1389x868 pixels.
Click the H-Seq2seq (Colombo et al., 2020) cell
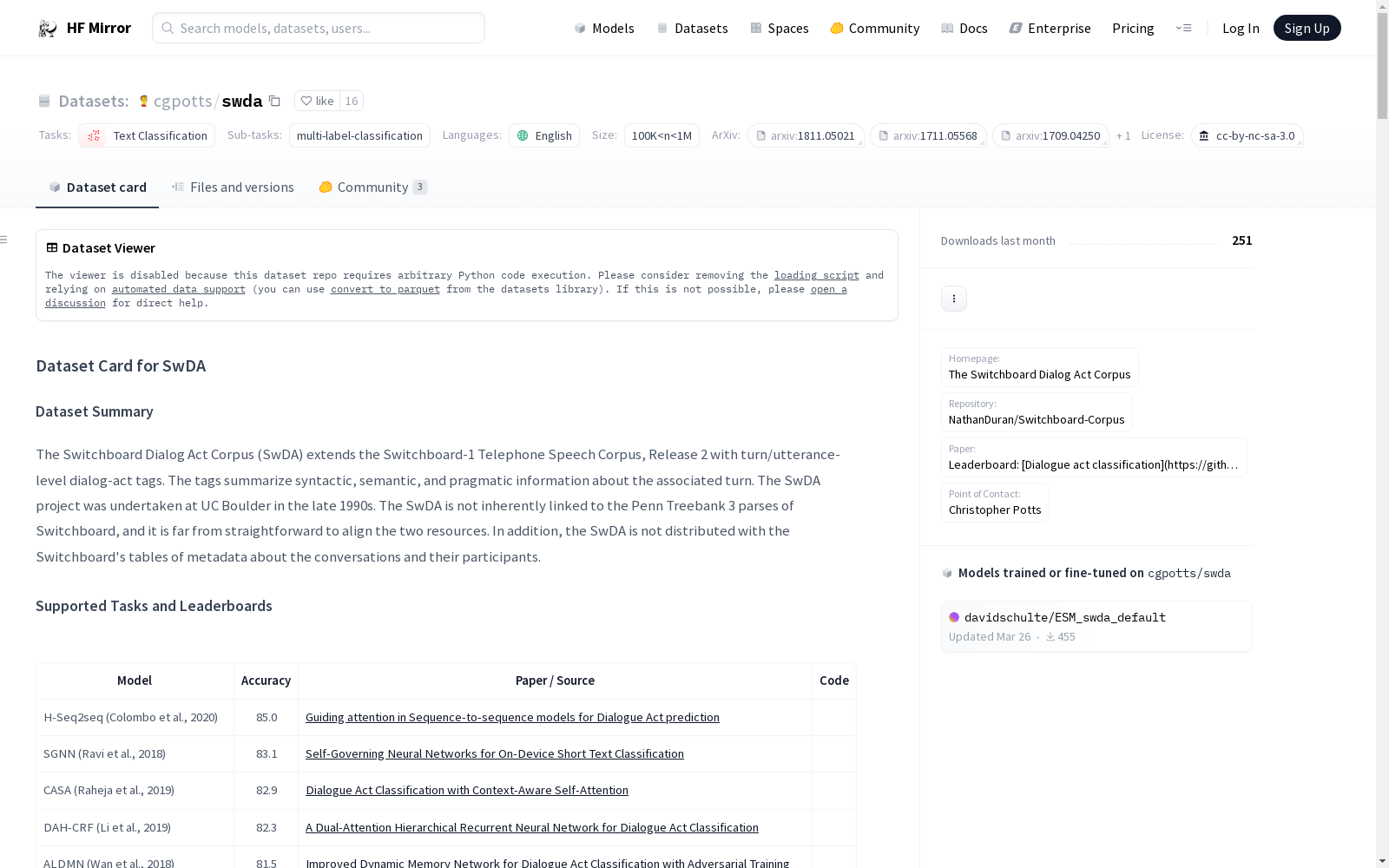point(135,717)
